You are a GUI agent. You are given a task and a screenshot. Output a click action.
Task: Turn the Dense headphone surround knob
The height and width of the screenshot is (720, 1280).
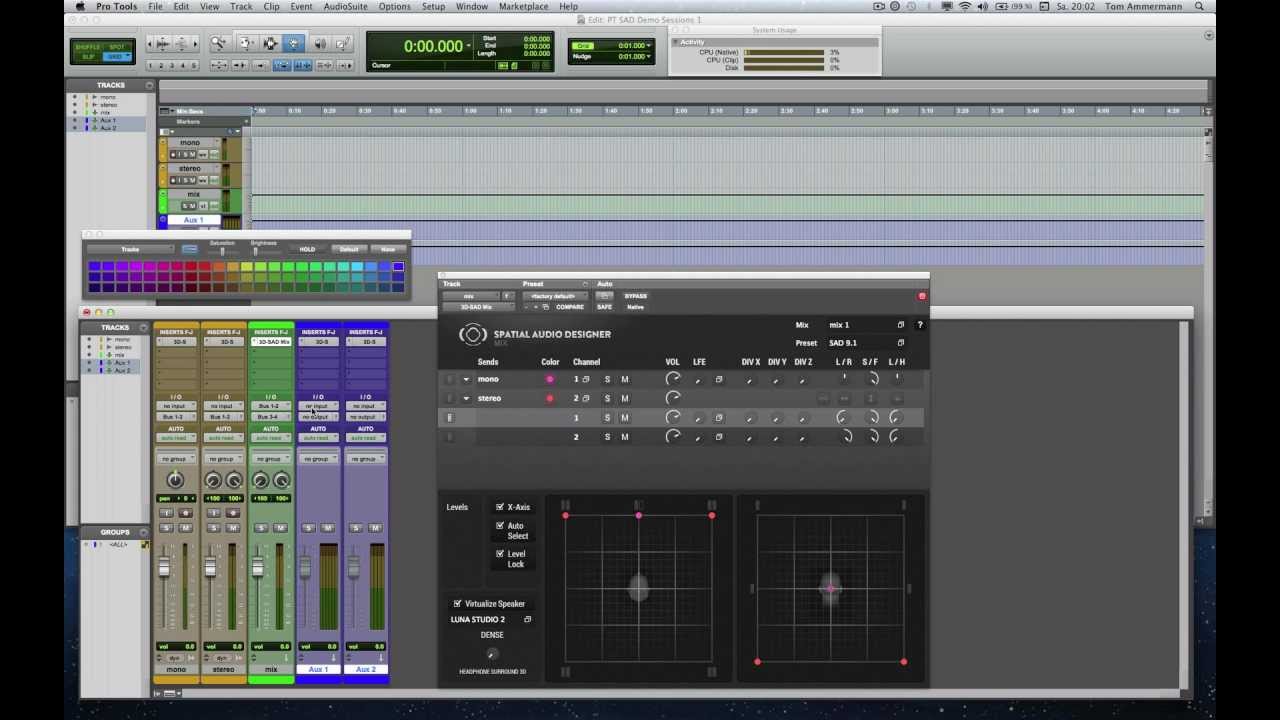coord(491,653)
